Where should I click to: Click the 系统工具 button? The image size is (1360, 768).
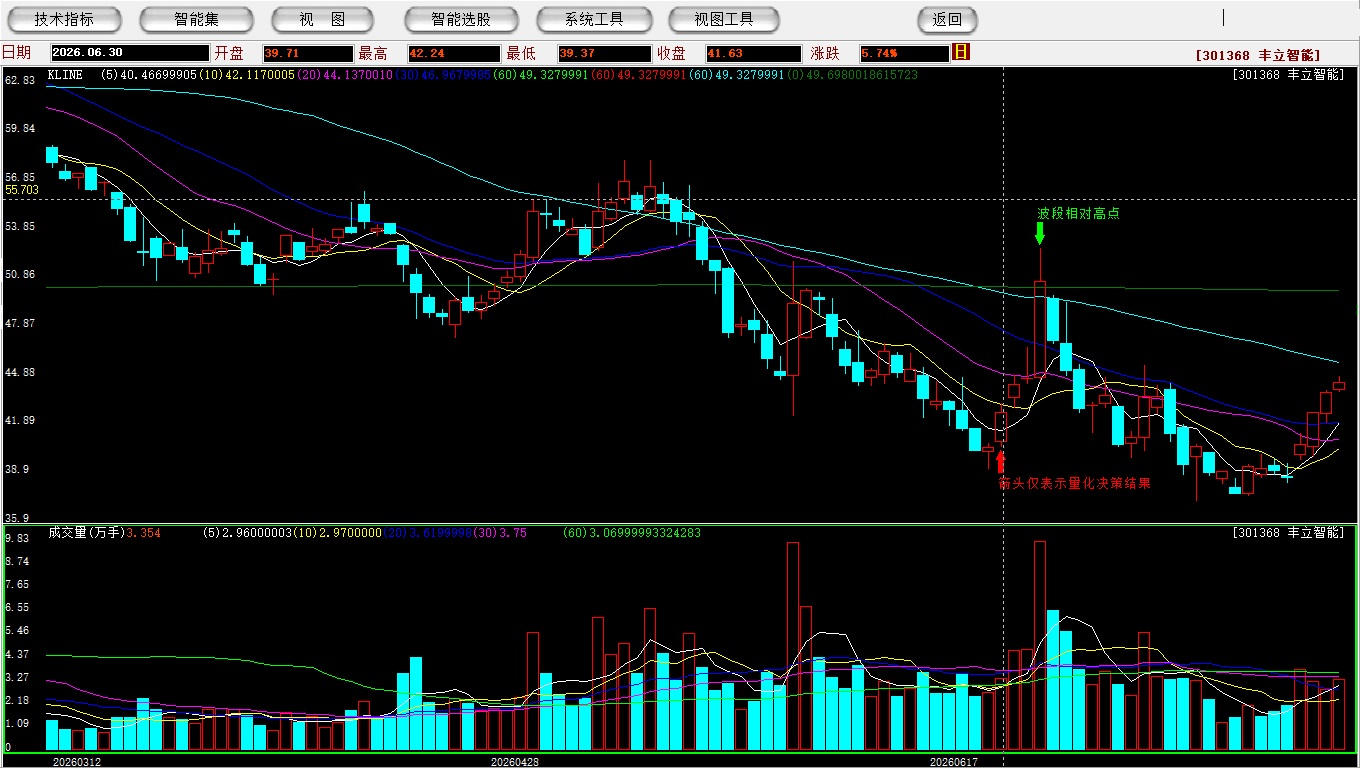(594, 19)
